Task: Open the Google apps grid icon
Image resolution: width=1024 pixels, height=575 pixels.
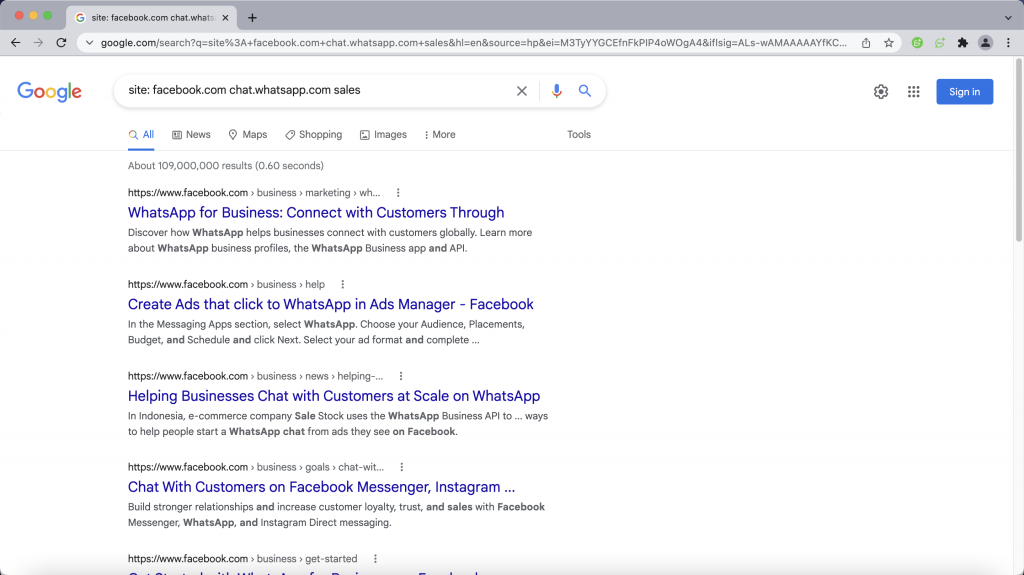Action: 914,91
